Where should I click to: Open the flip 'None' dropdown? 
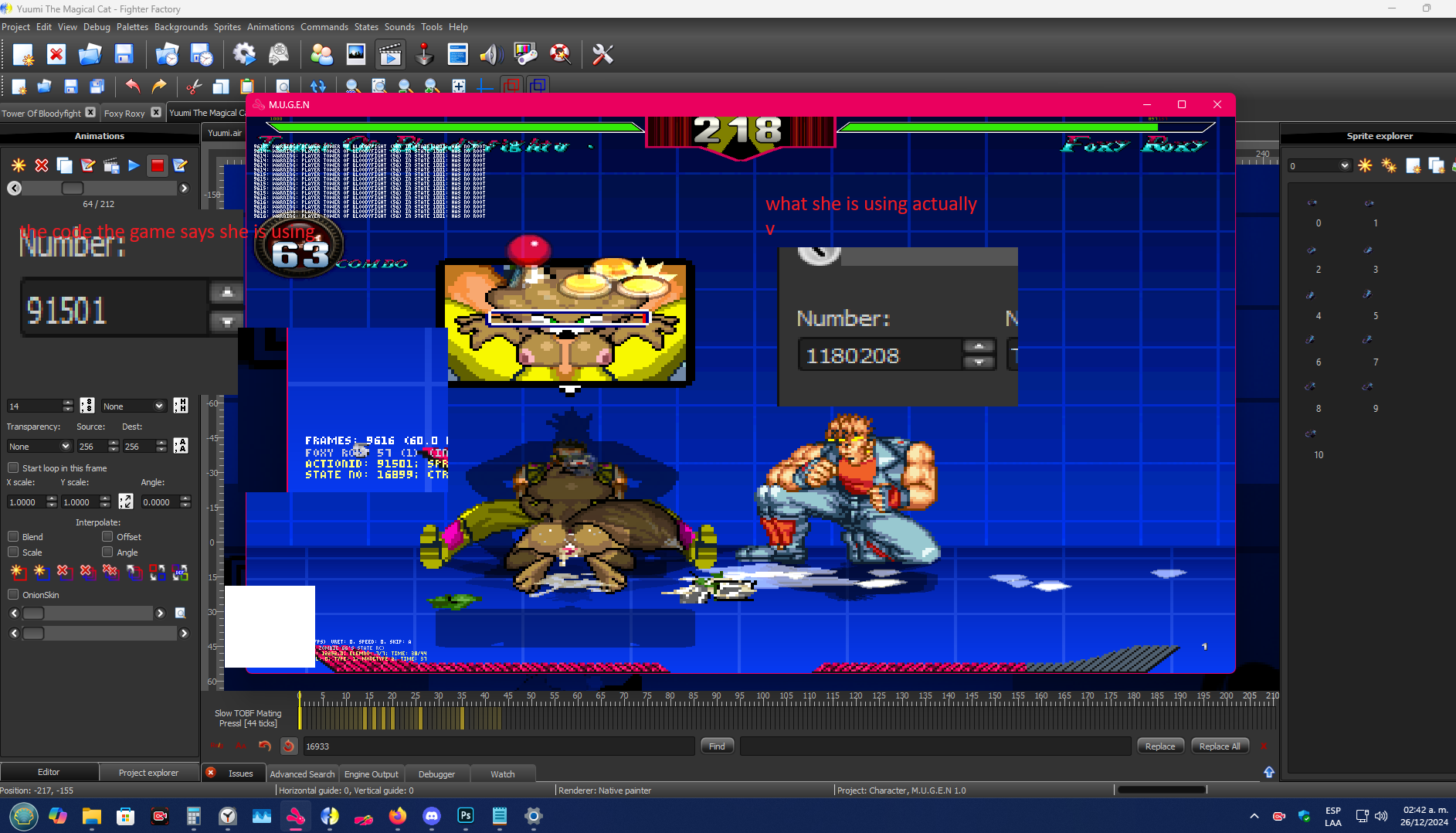click(134, 406)
